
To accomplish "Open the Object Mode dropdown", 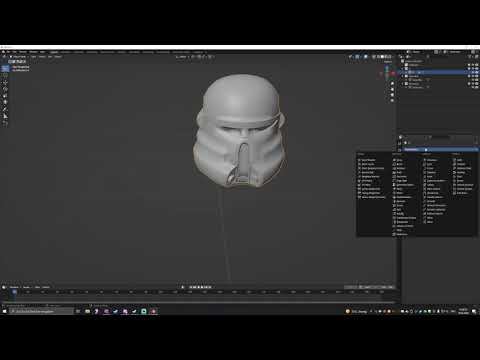I will (18, 57).
